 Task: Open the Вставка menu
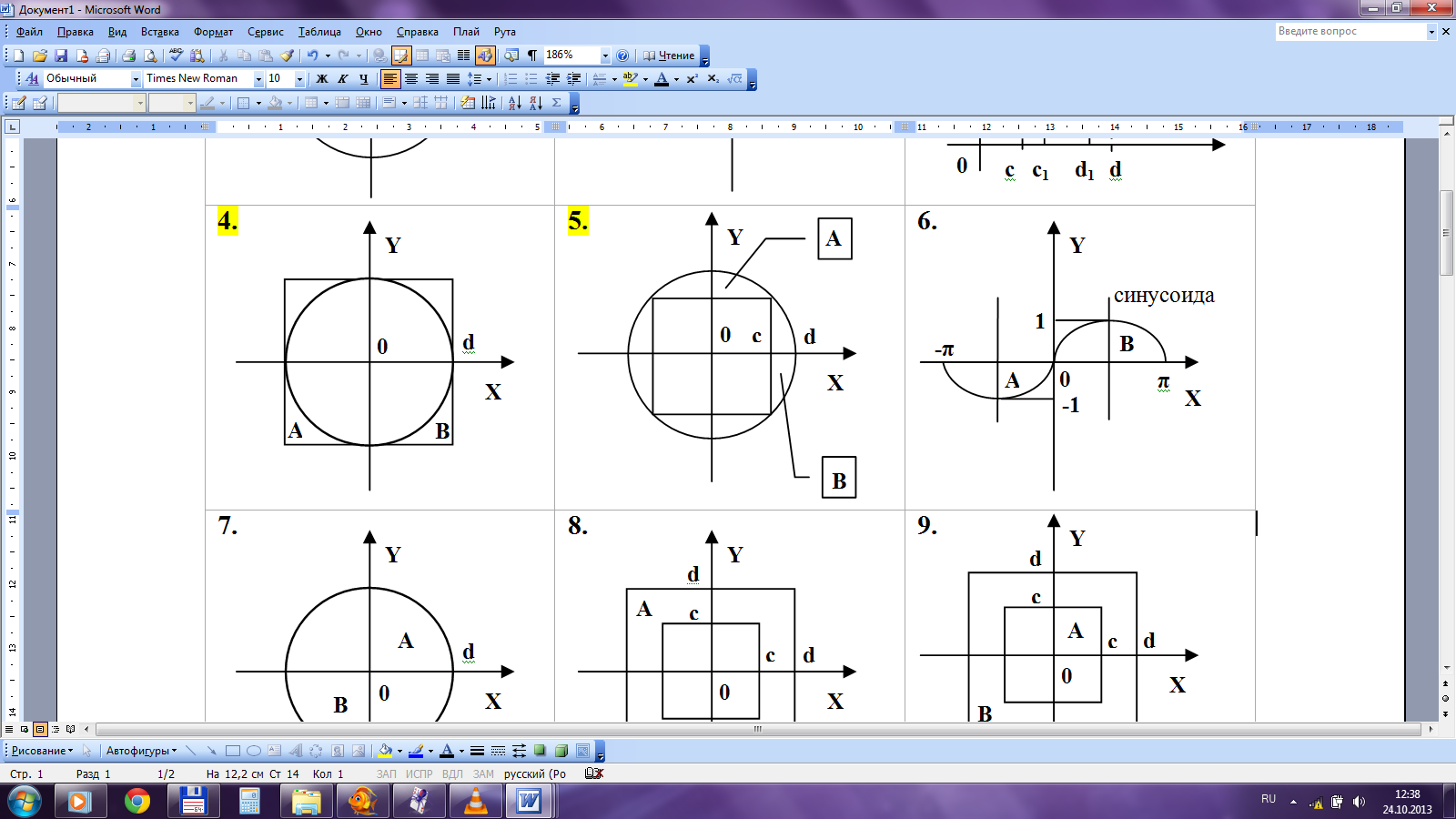pyautogui.click(x=159, y=32)
